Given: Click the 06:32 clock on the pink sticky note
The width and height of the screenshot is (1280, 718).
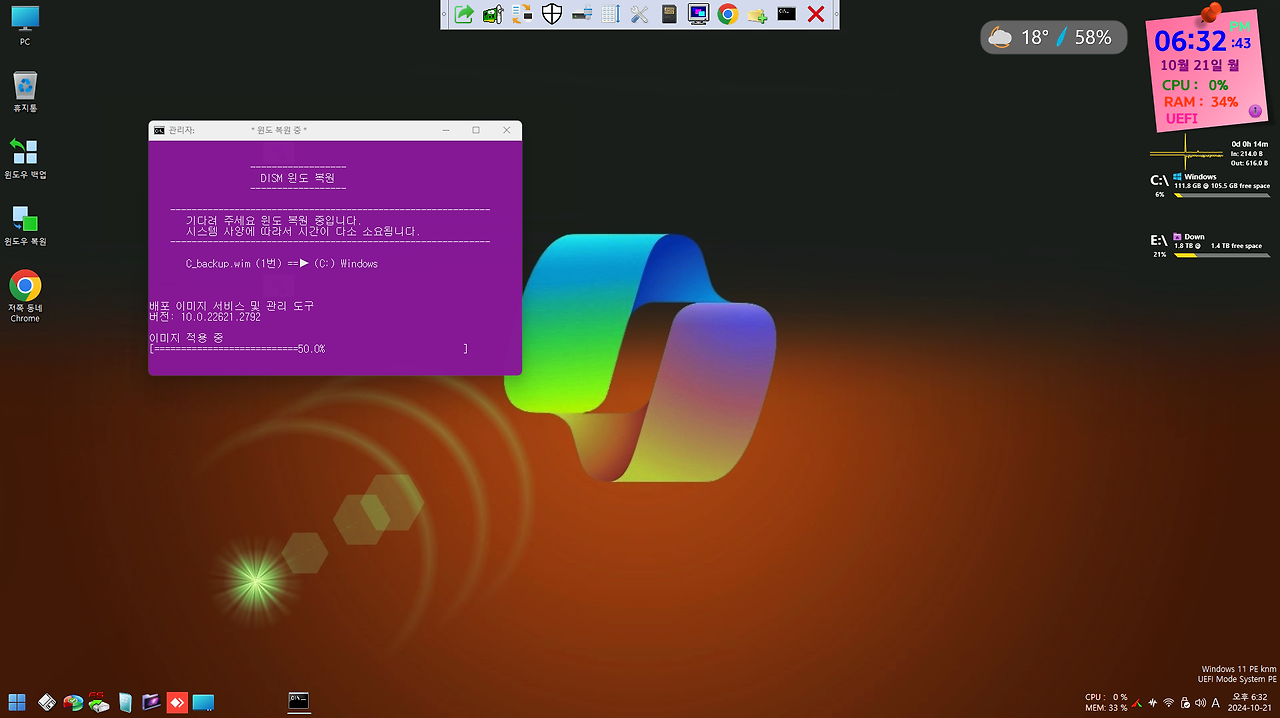Looking at the screenshot, I should pyautogui.click(x=1190, y=41).
